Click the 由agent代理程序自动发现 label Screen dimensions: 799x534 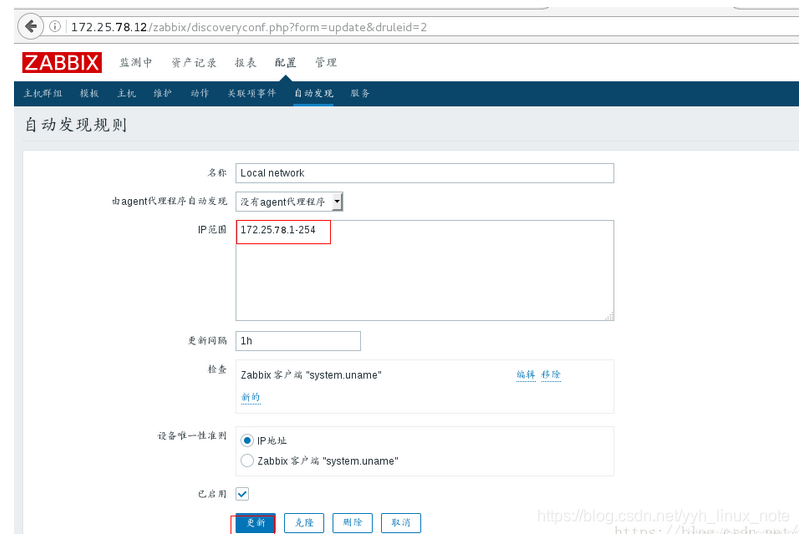tap(169, 201)
